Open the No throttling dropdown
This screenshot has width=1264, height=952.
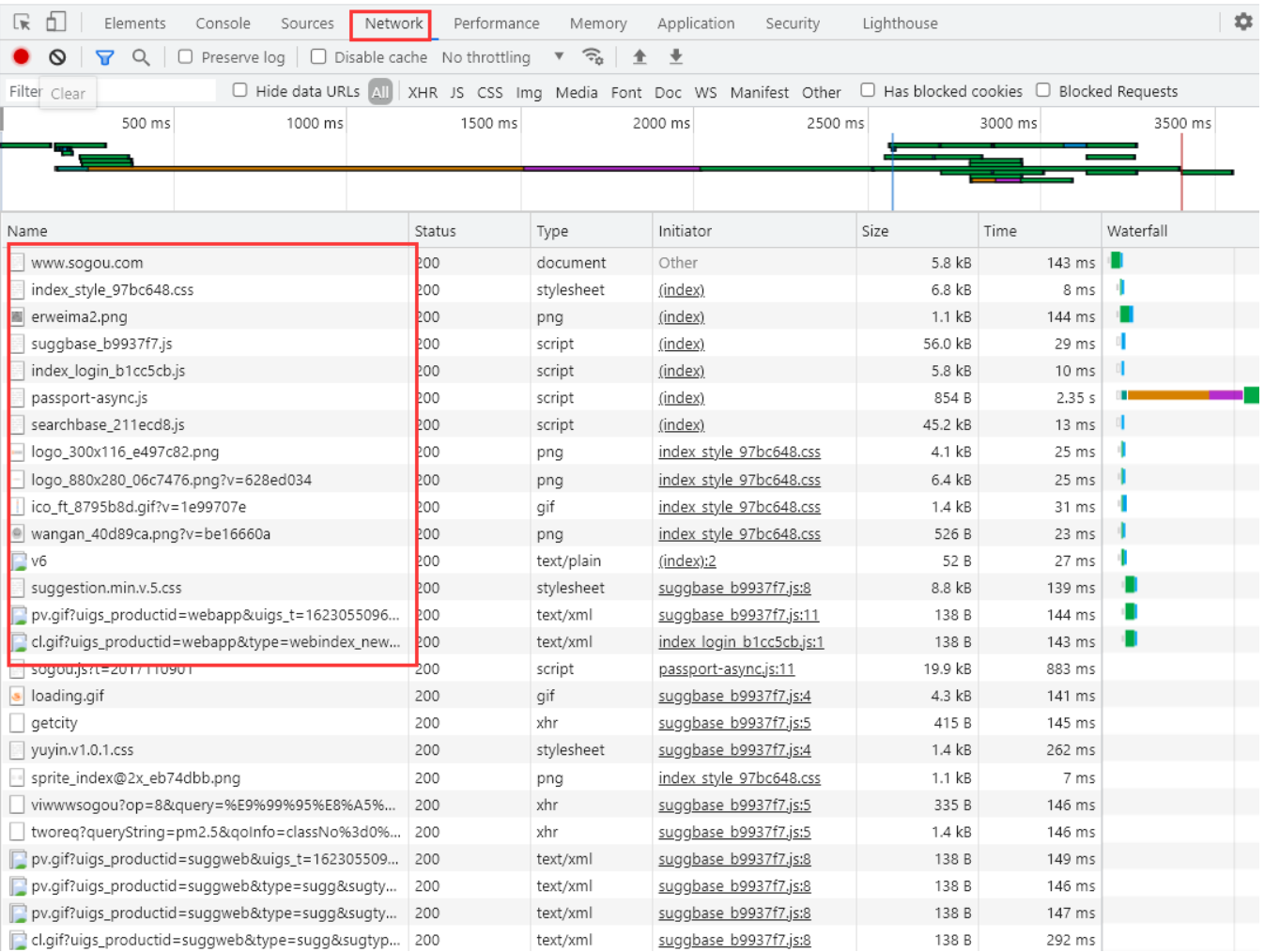[x=503, y=57]
